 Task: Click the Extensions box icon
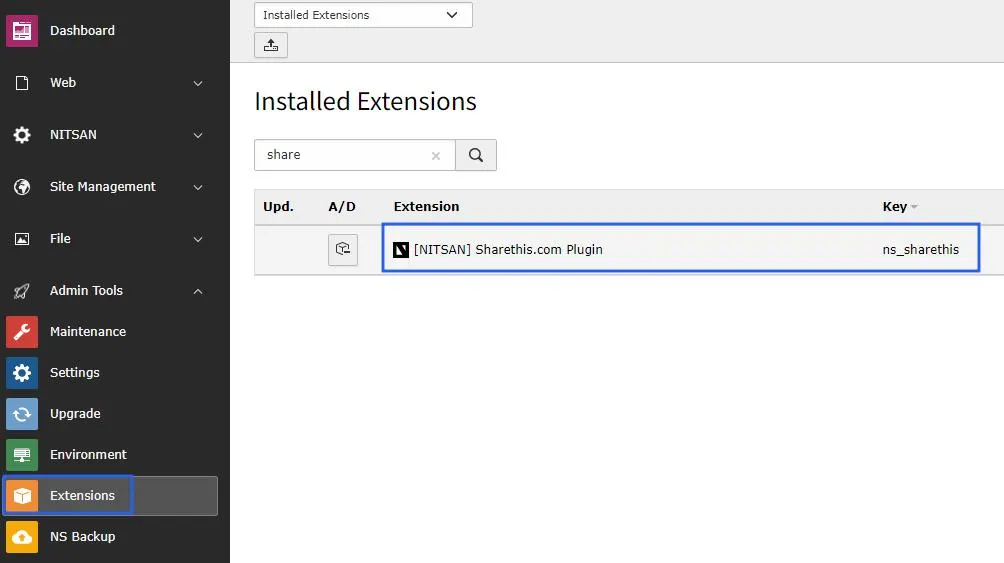[x=22, y=496]
